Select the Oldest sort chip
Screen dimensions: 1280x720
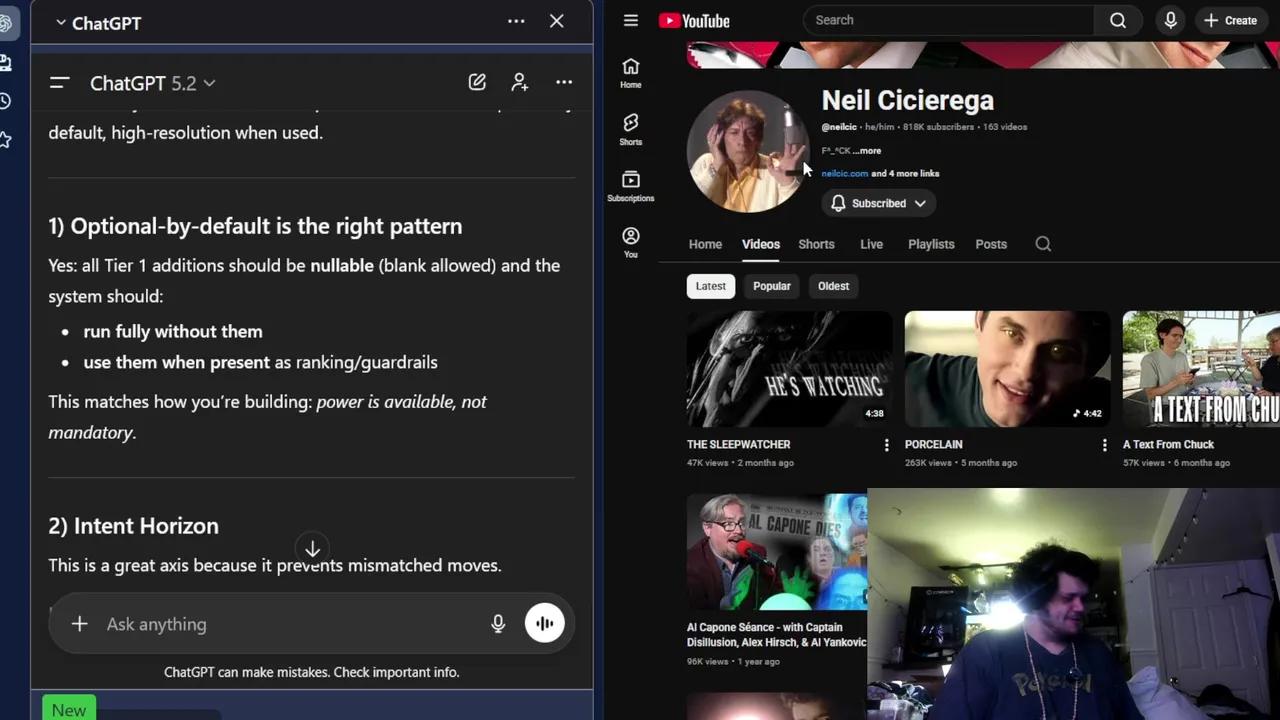(833, 286)
